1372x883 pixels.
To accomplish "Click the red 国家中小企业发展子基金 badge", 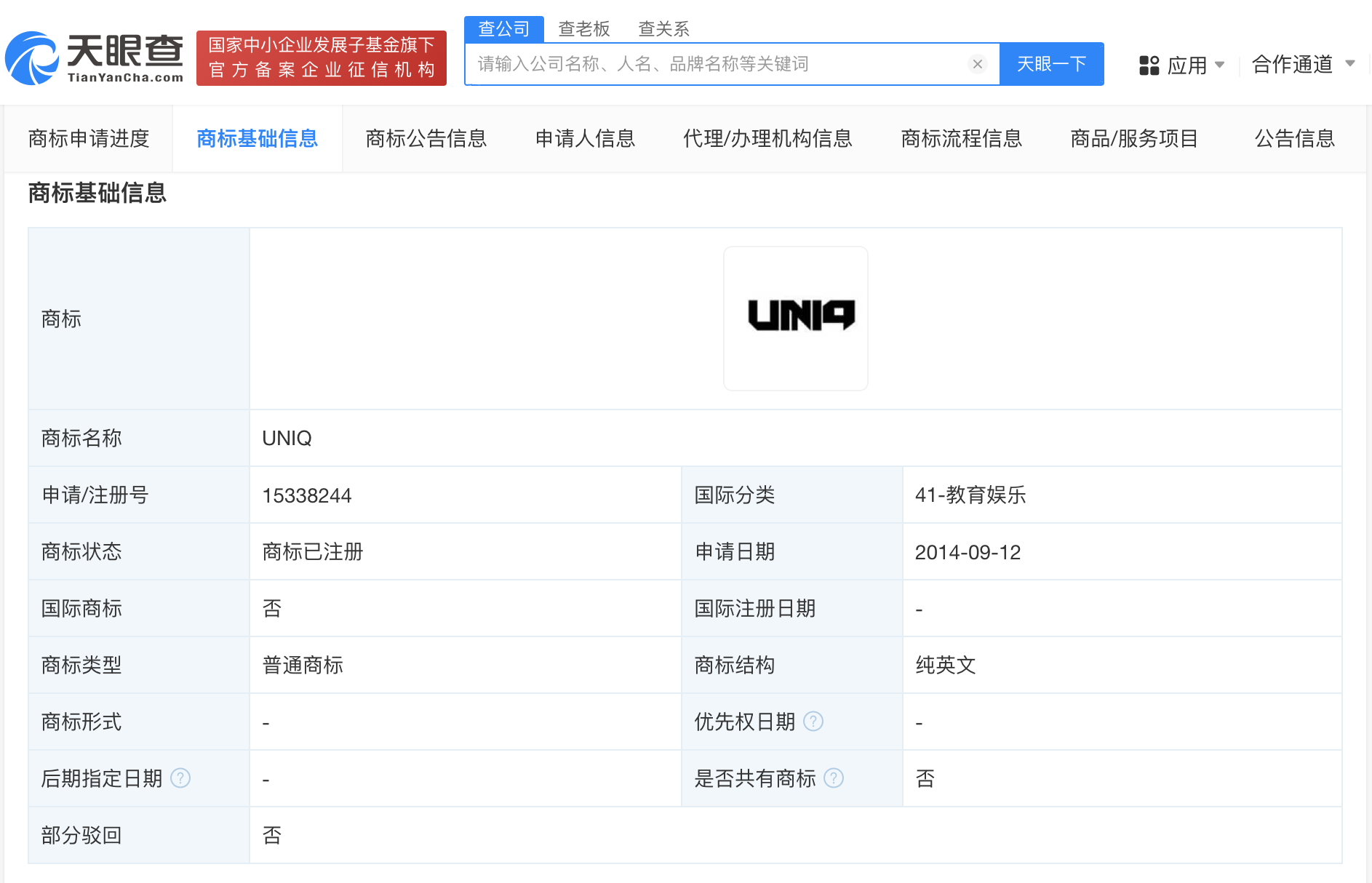I will tap(321, 58).
